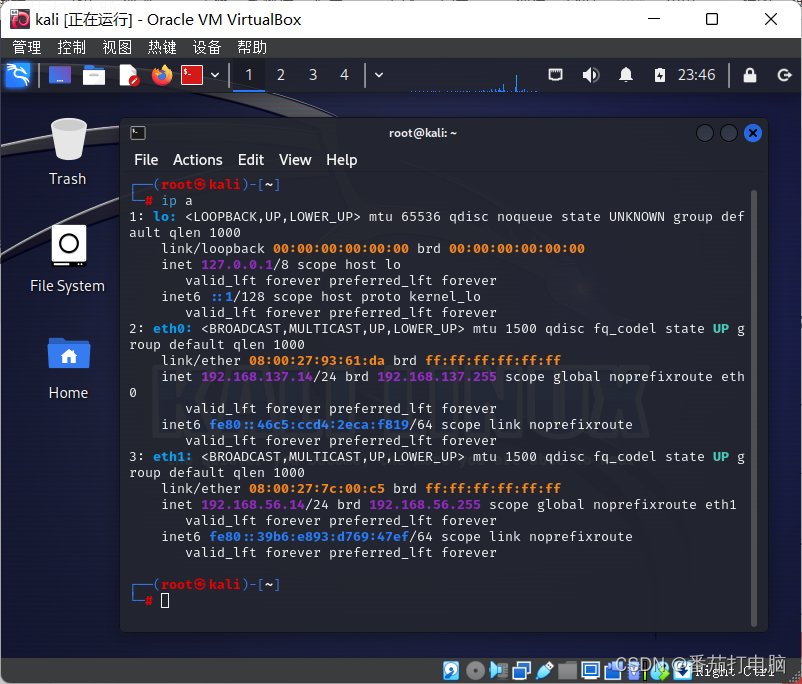802x684 pixels.
Task: Click the show desktop panel icon
Action: pos(60,75)
